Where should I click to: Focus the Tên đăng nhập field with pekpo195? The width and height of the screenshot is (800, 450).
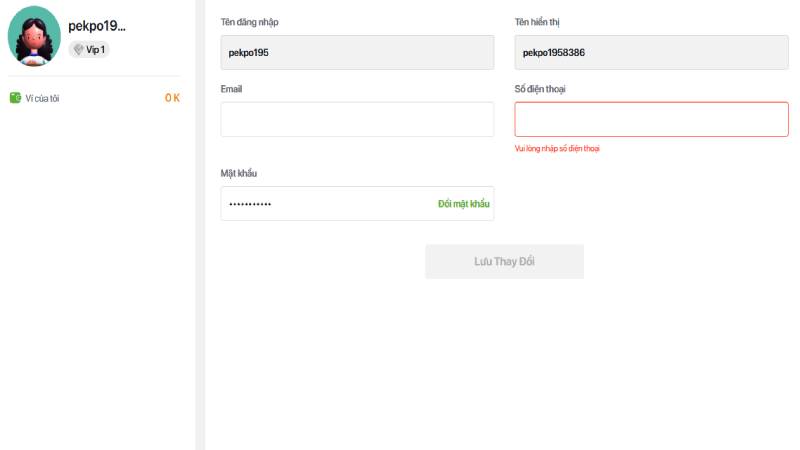pos(357,53)
